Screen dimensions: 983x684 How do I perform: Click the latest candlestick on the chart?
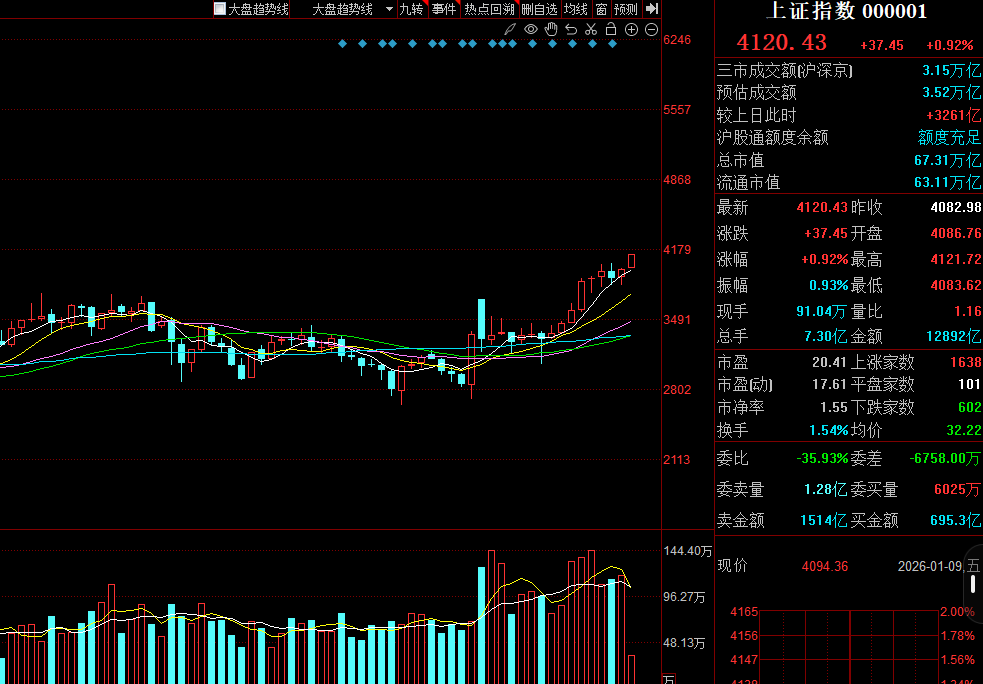tap(631, 261)
